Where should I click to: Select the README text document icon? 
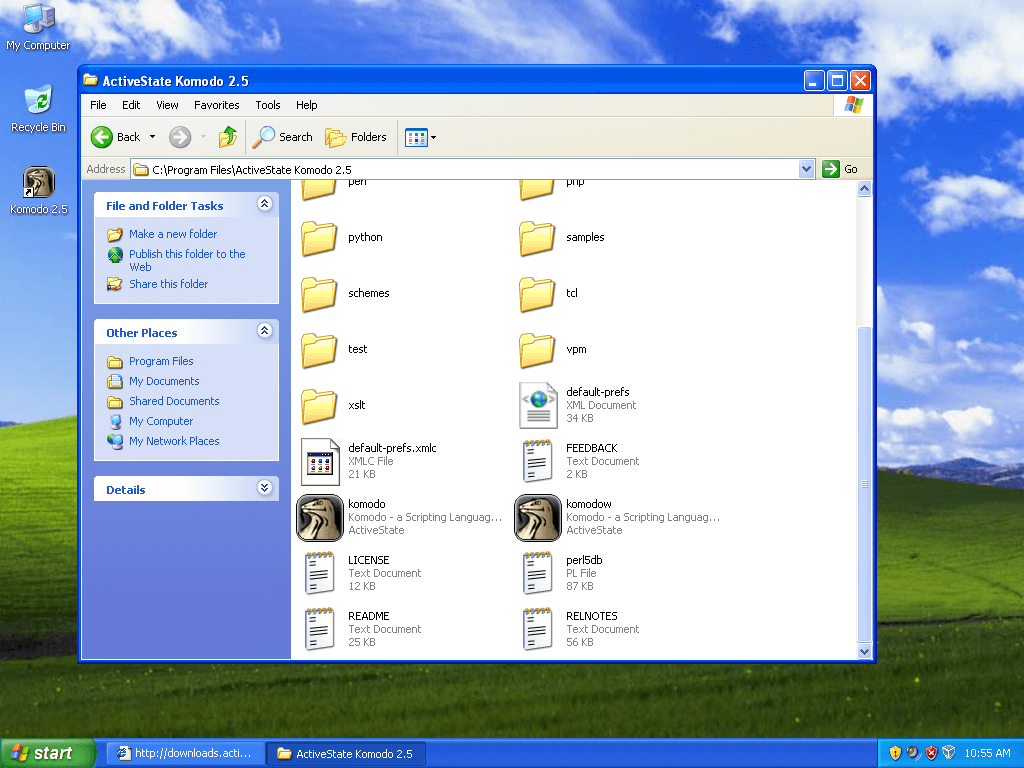pos(320,630)
